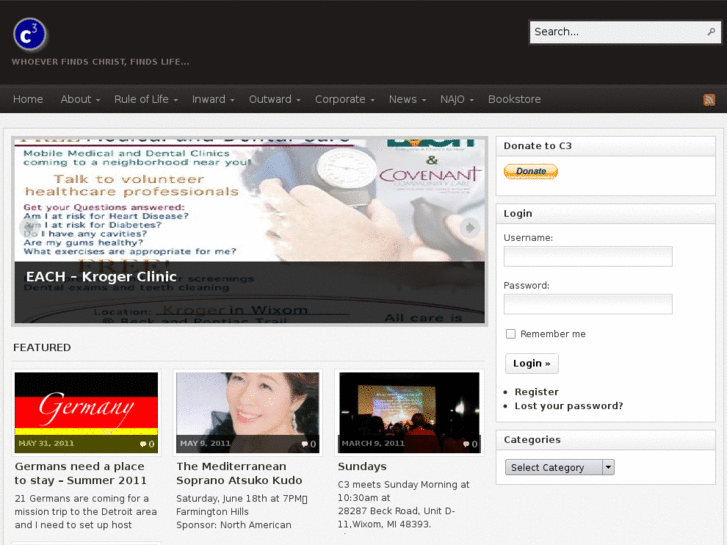Open the Atsuko Kudo portrait thumbnail
The image size is (727, 545).
tap(248, 412)
